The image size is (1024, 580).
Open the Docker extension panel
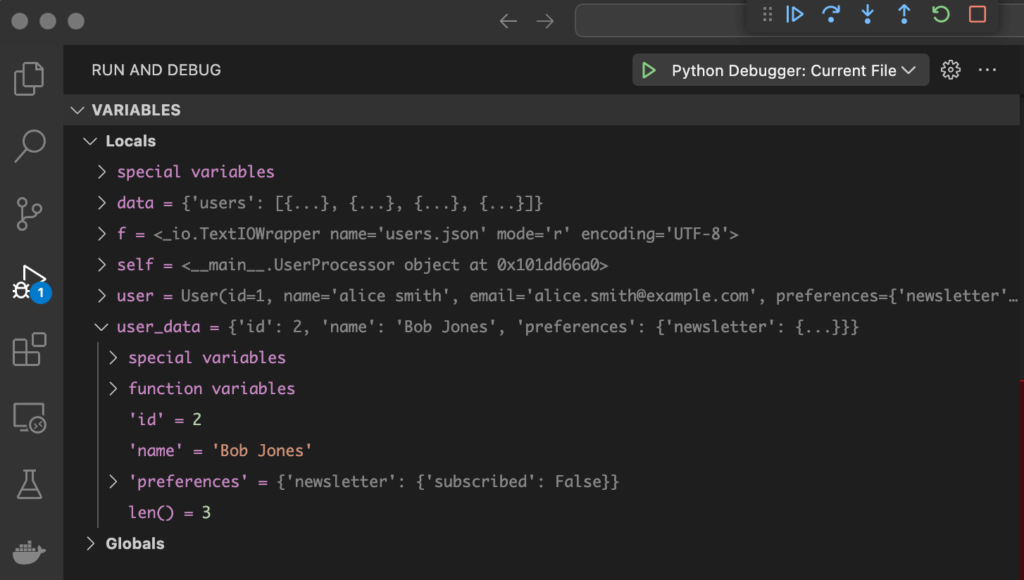(29, 552)
